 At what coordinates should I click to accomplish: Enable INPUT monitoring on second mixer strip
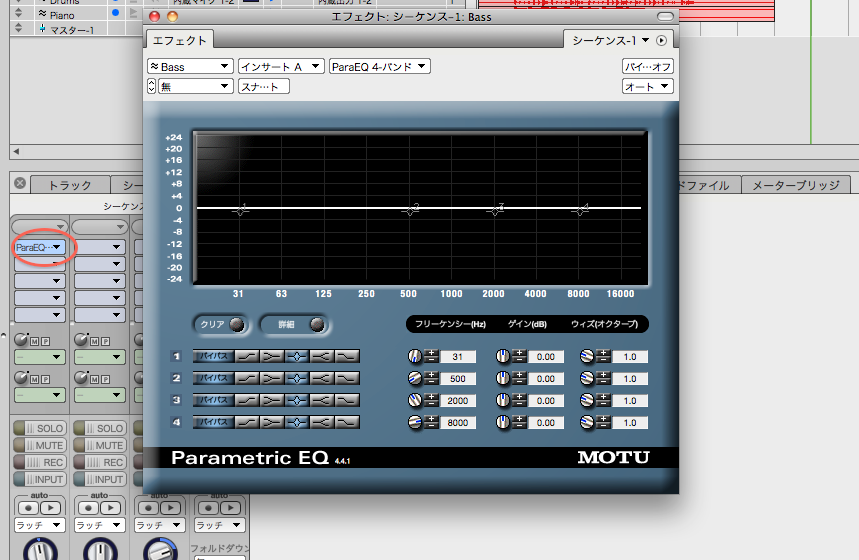(x=100, y=479)
